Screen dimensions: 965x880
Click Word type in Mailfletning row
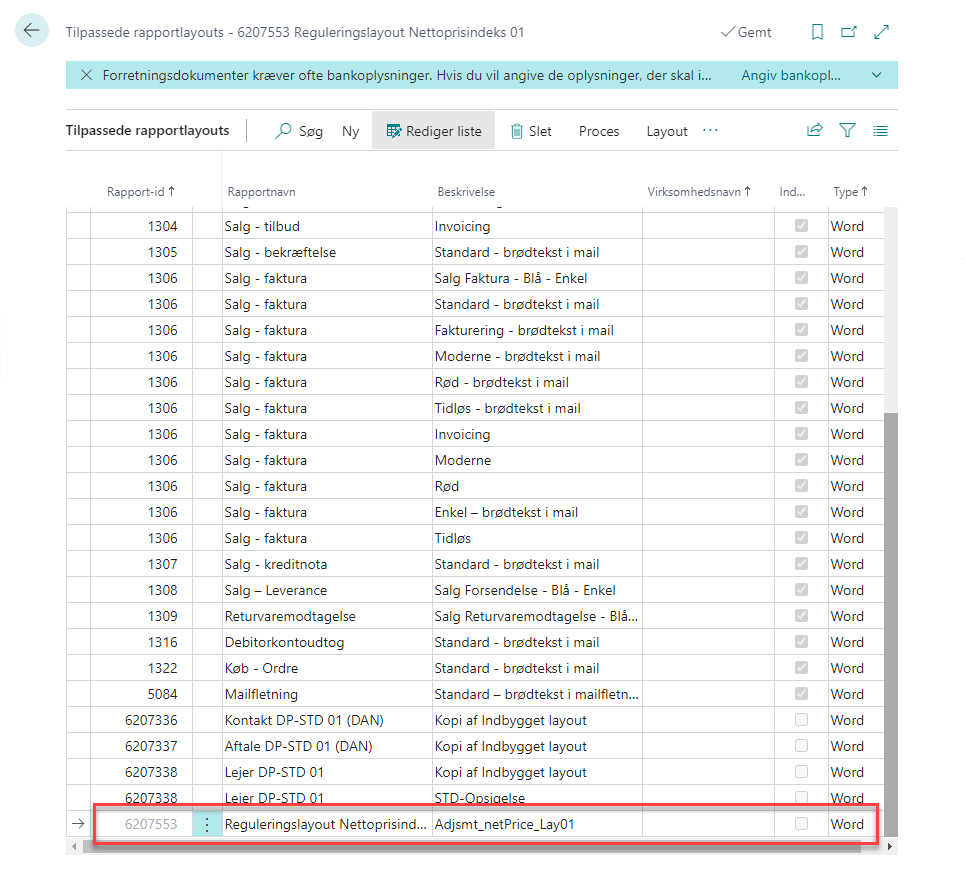847,694
